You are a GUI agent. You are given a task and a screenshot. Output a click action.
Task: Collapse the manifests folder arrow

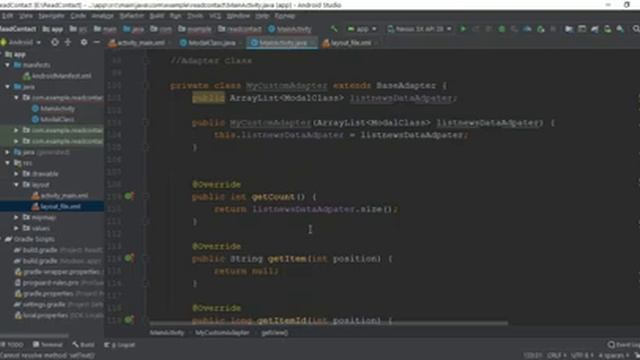7,65
